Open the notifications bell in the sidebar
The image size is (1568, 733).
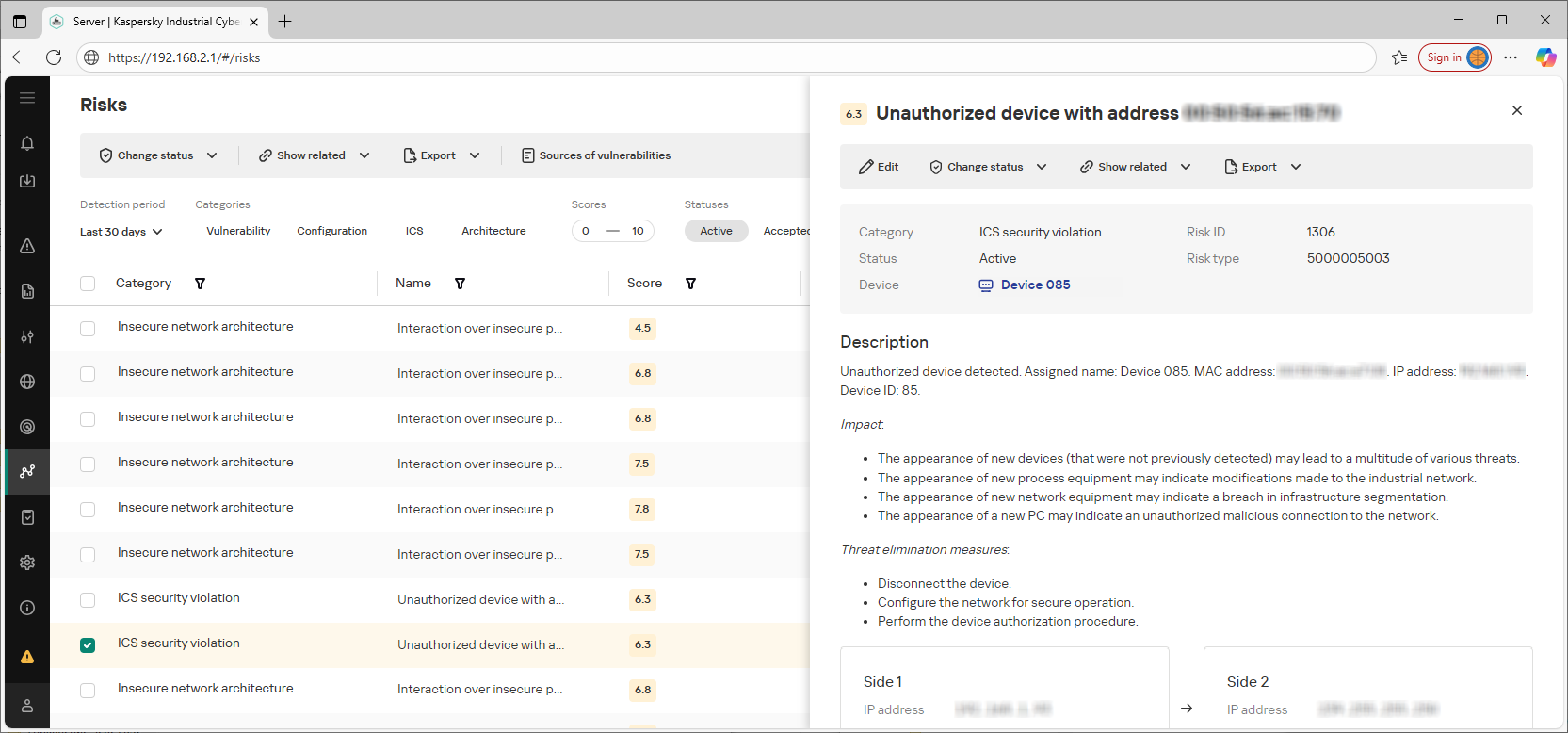click(x=27, y=143)
